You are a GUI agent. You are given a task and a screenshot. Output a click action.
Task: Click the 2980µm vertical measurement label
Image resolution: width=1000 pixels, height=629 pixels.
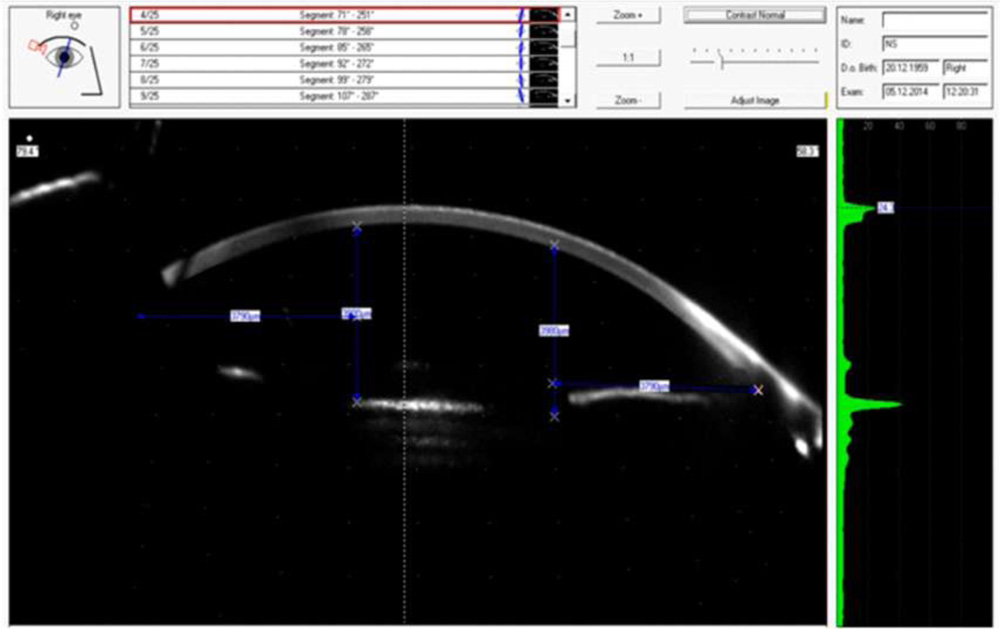tap(554, 330)
